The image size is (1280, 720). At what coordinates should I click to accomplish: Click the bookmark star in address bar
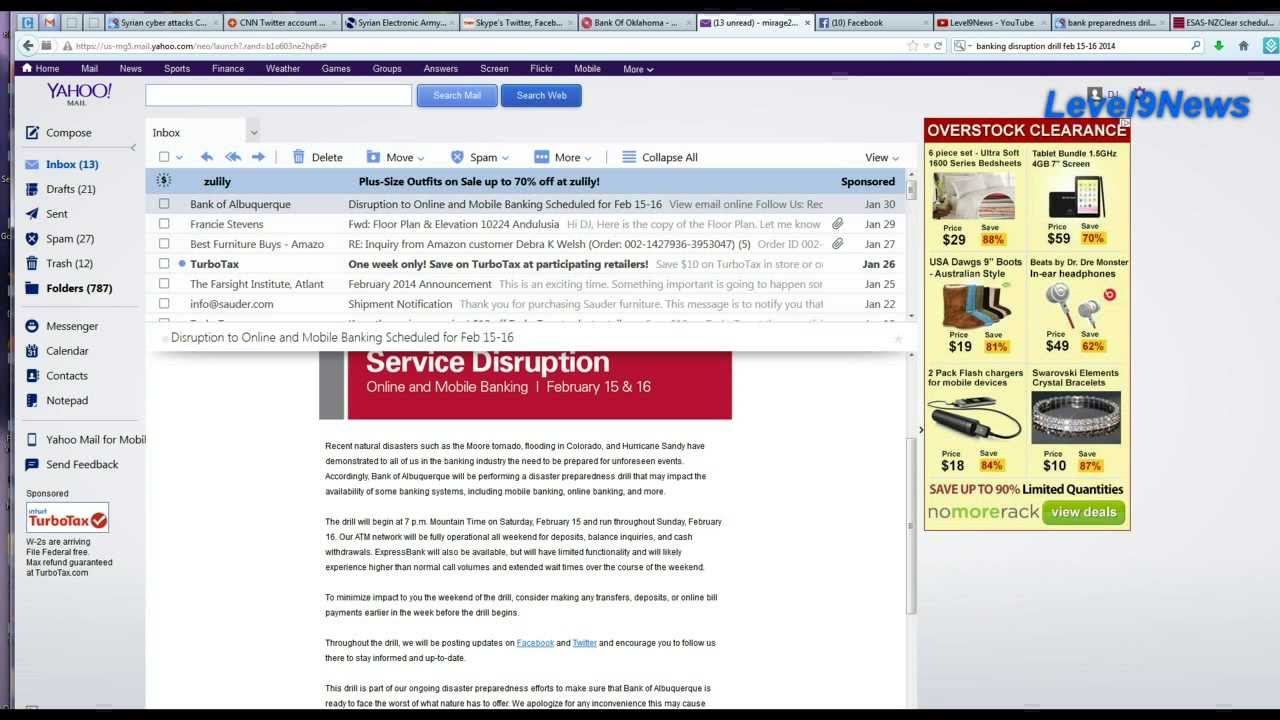(912, 45)
